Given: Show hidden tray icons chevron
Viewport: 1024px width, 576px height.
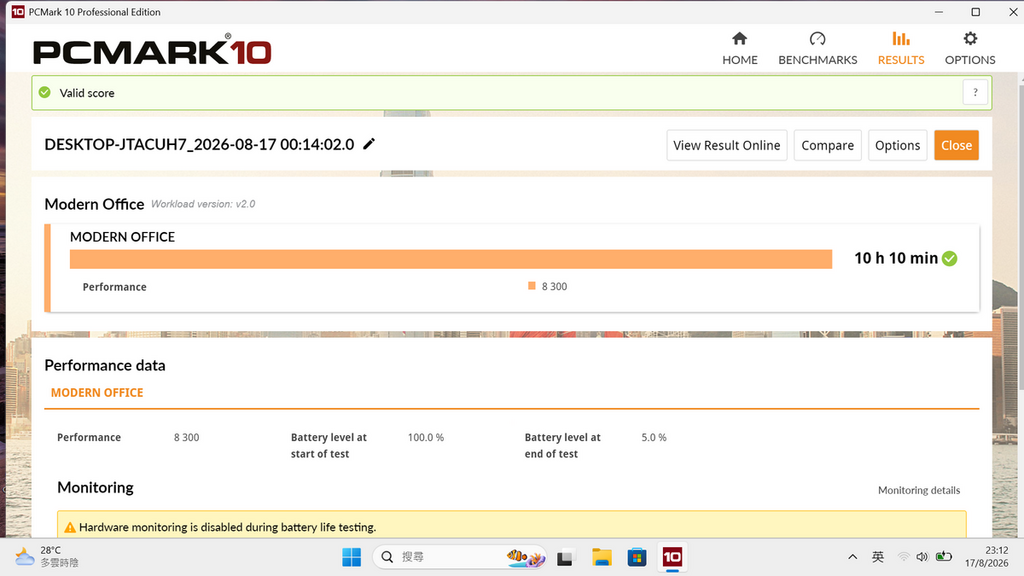Looking at the screenshot, I should tap(852, 557).
